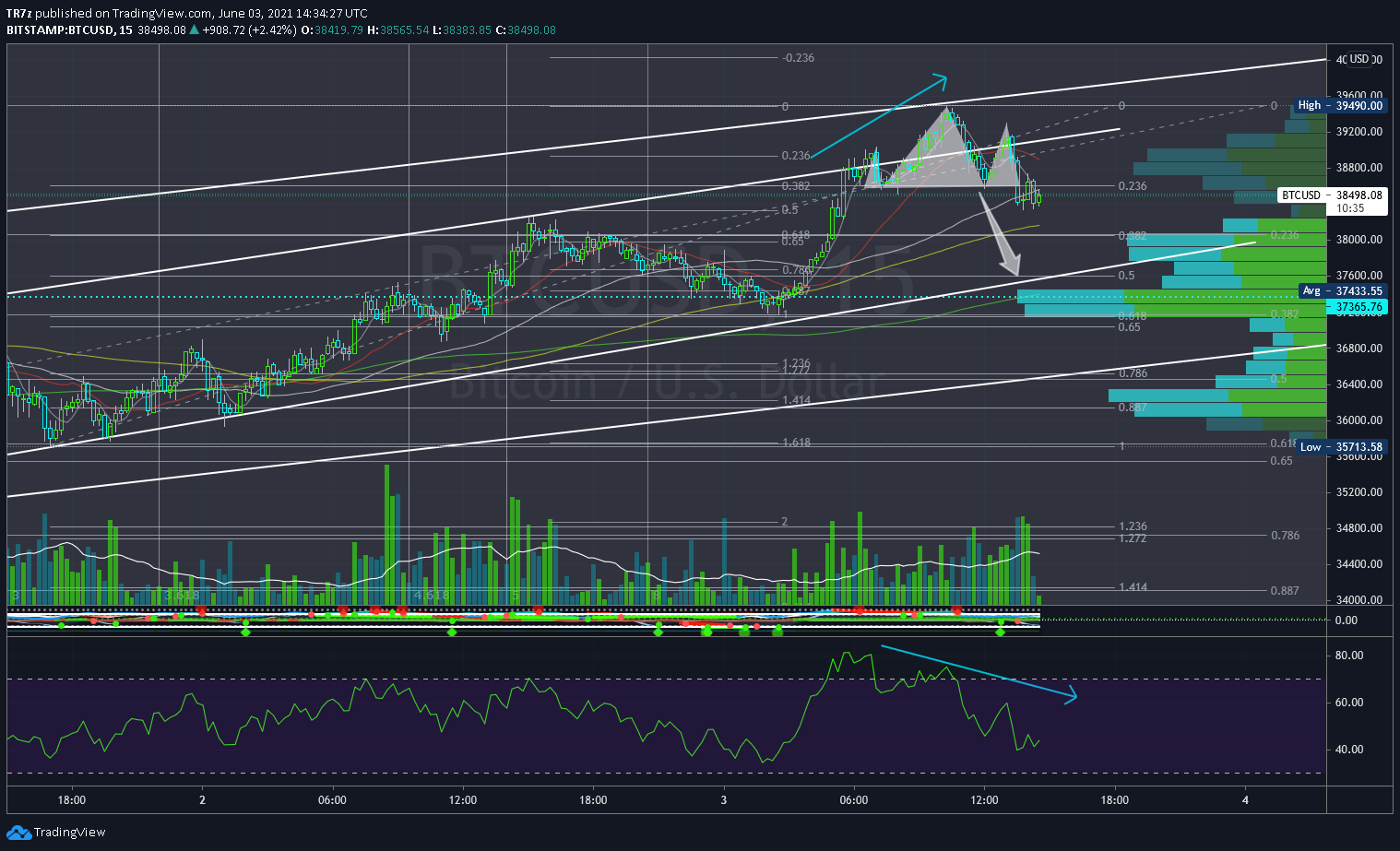This screenshot has width=1400, height=851.
Task: Select the gray downward arrow drawing on chart
Action: 1001,232
